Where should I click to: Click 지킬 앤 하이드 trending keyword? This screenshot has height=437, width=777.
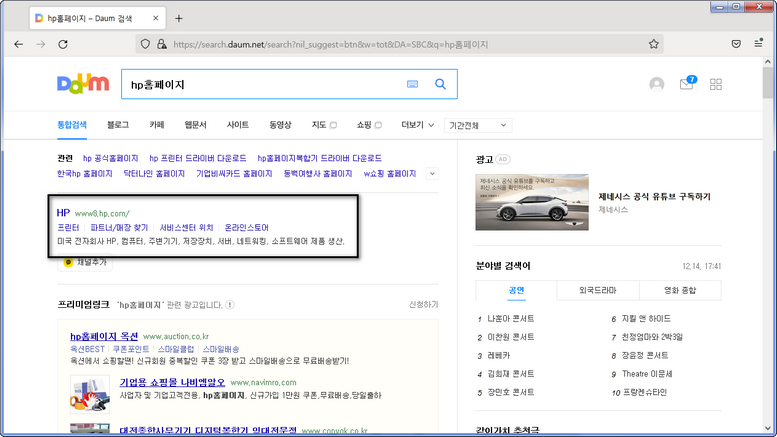(x=646, y=319)
